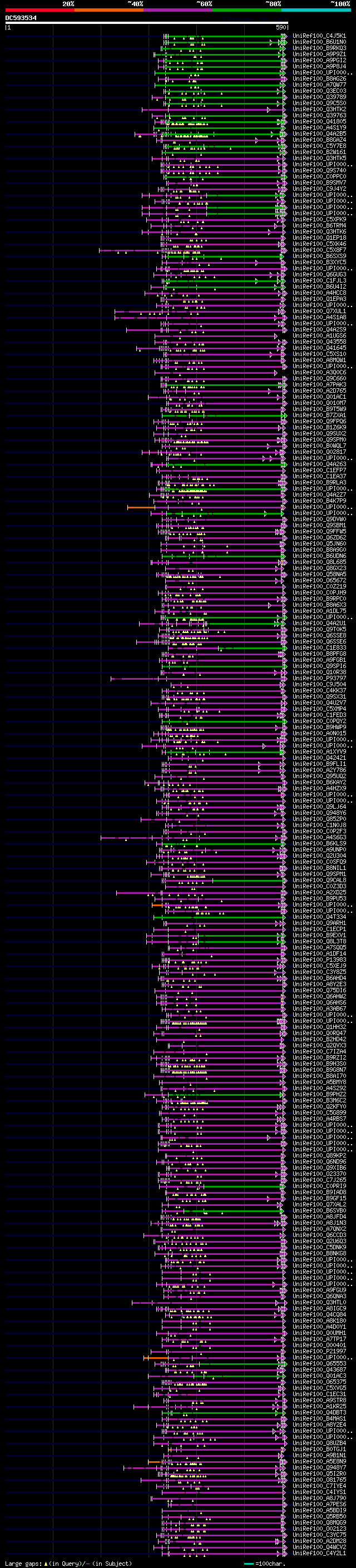Click the UniRef100_Q9S740 label
356x1568 pixels.
(319, 170)
